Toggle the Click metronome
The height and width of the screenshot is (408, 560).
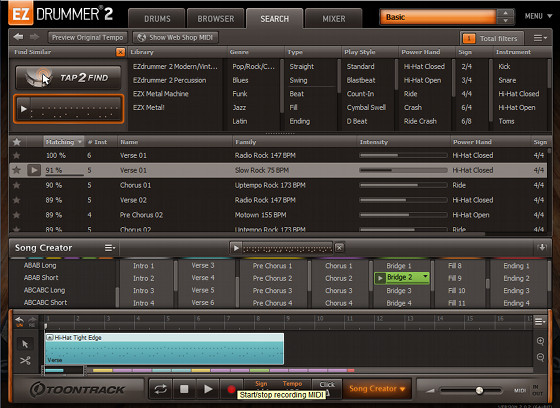click(x=327, y=385)
